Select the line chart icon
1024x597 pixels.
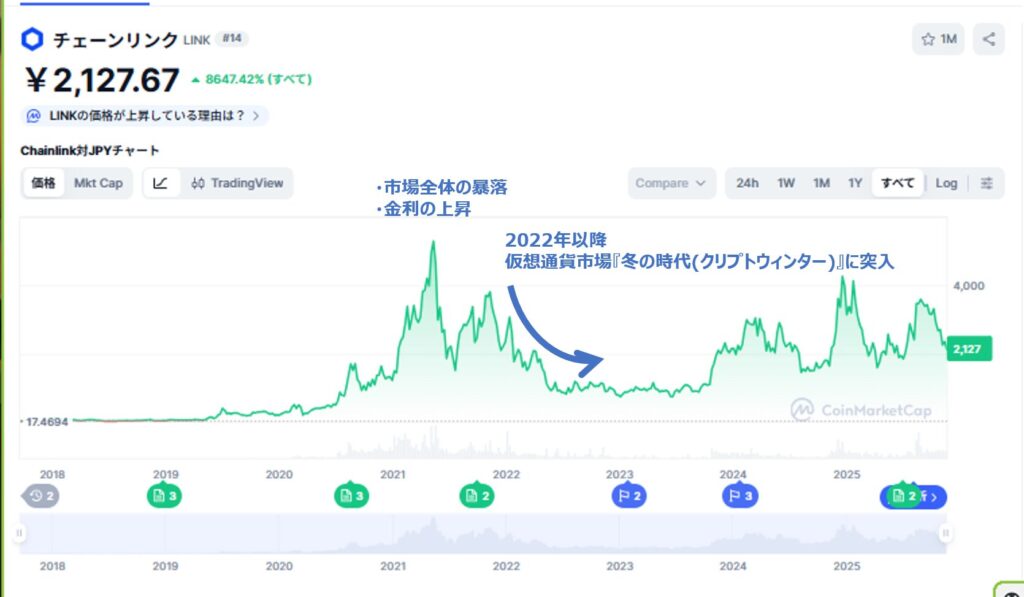coord(160,183)
